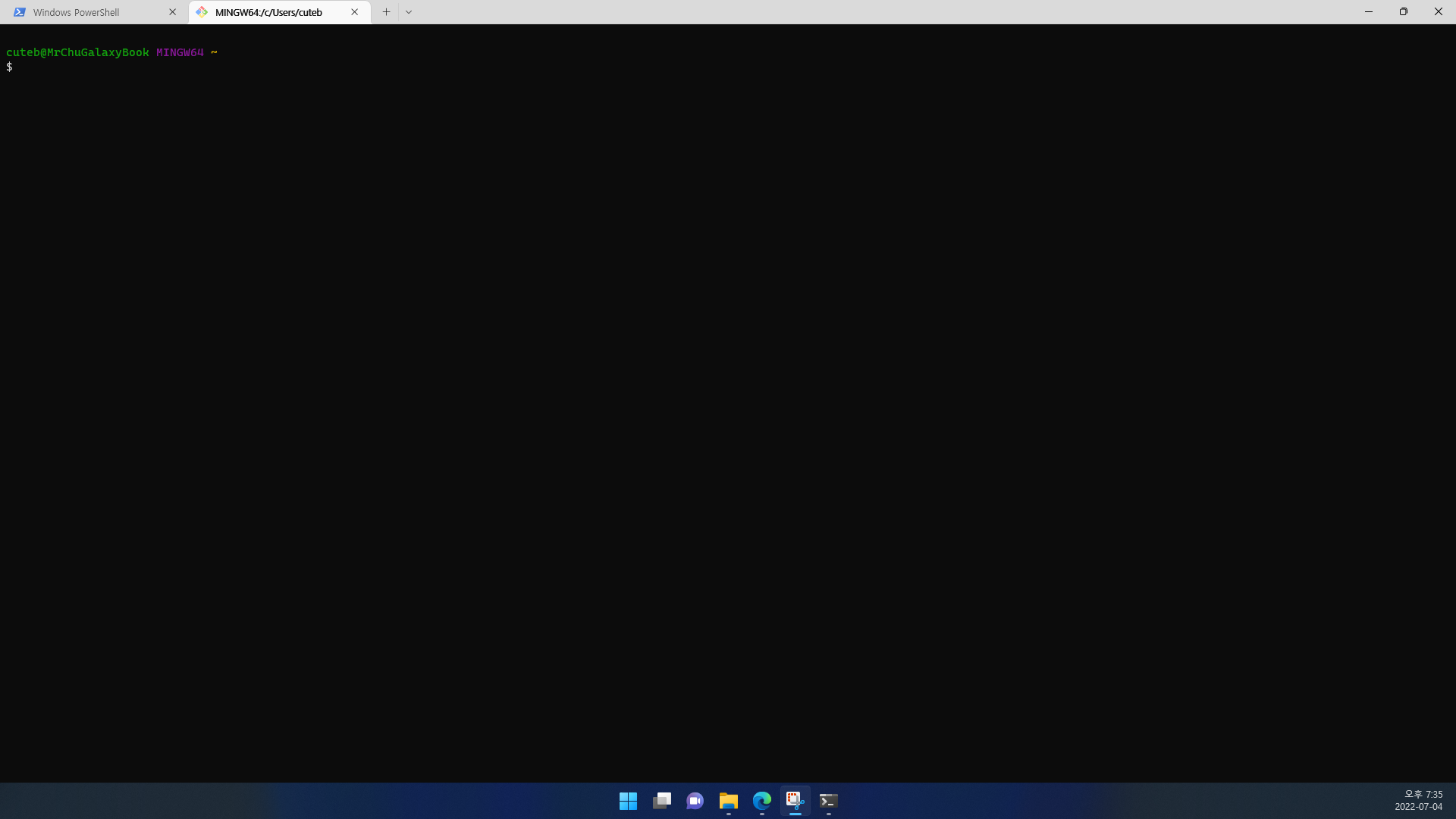This screenshot has width=1456, height=819.
Task: Open Microsoft Edge from the taskbar
Action: pyautogui.click(x=762, y=801)
